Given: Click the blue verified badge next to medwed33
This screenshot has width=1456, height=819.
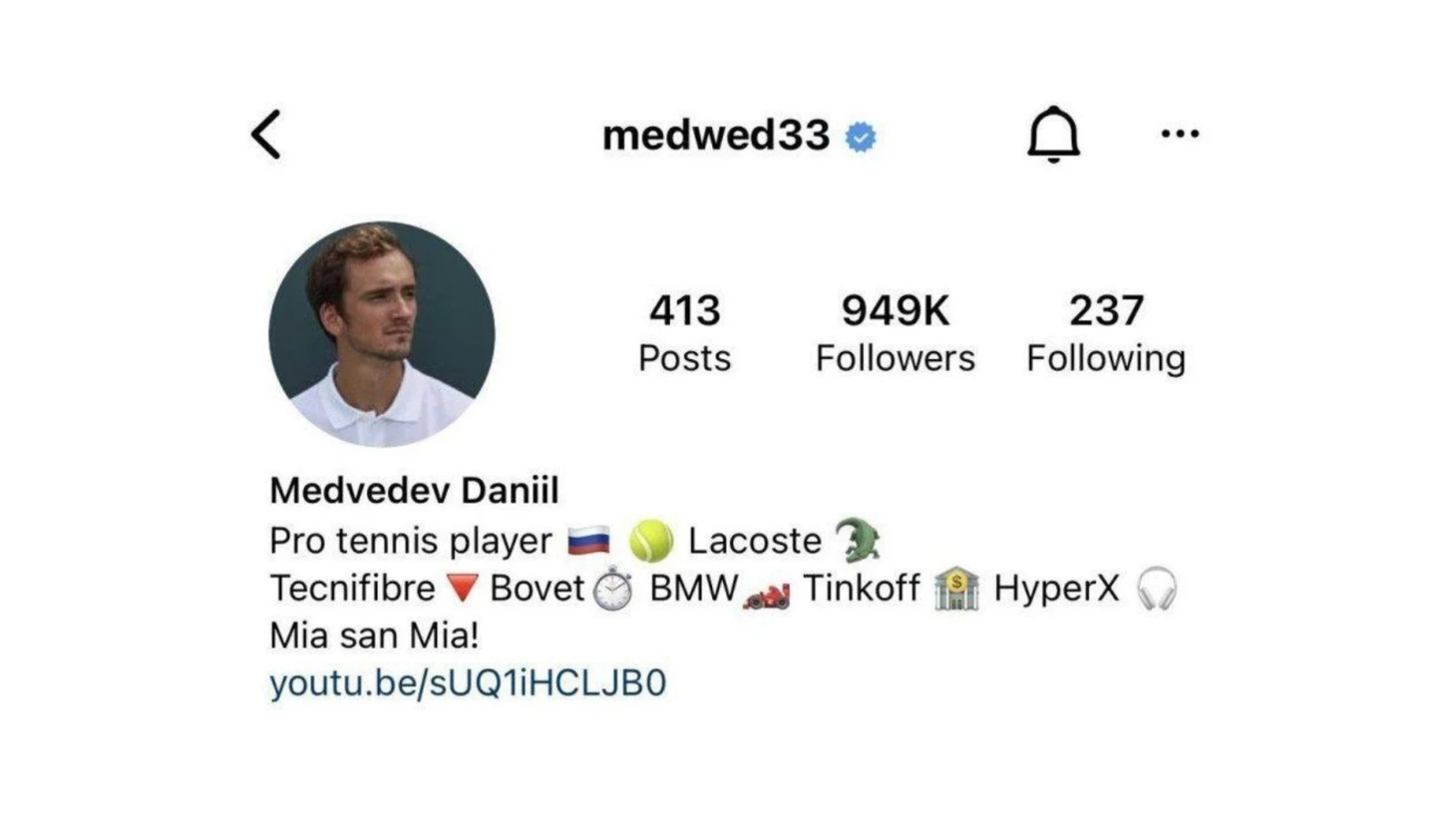Looking at the screenshot, I should 861,137.
